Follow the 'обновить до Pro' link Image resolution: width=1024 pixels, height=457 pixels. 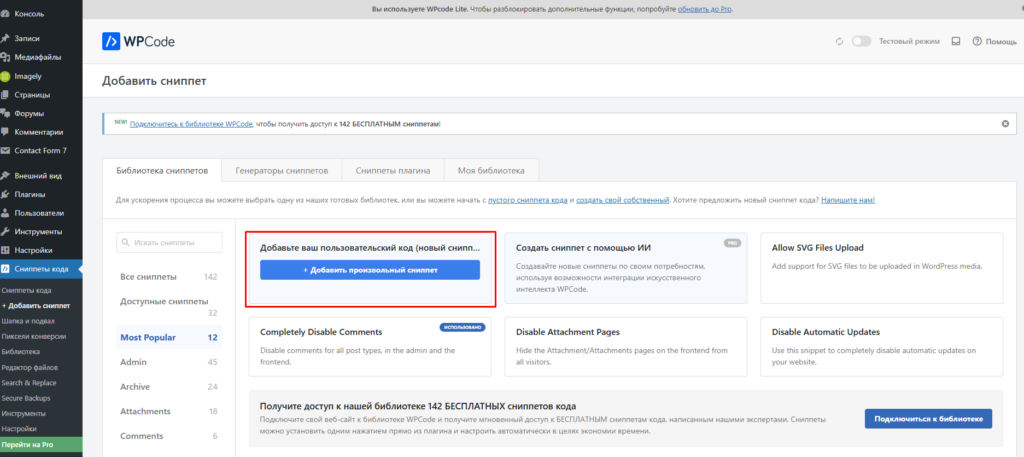click(705, 10)
